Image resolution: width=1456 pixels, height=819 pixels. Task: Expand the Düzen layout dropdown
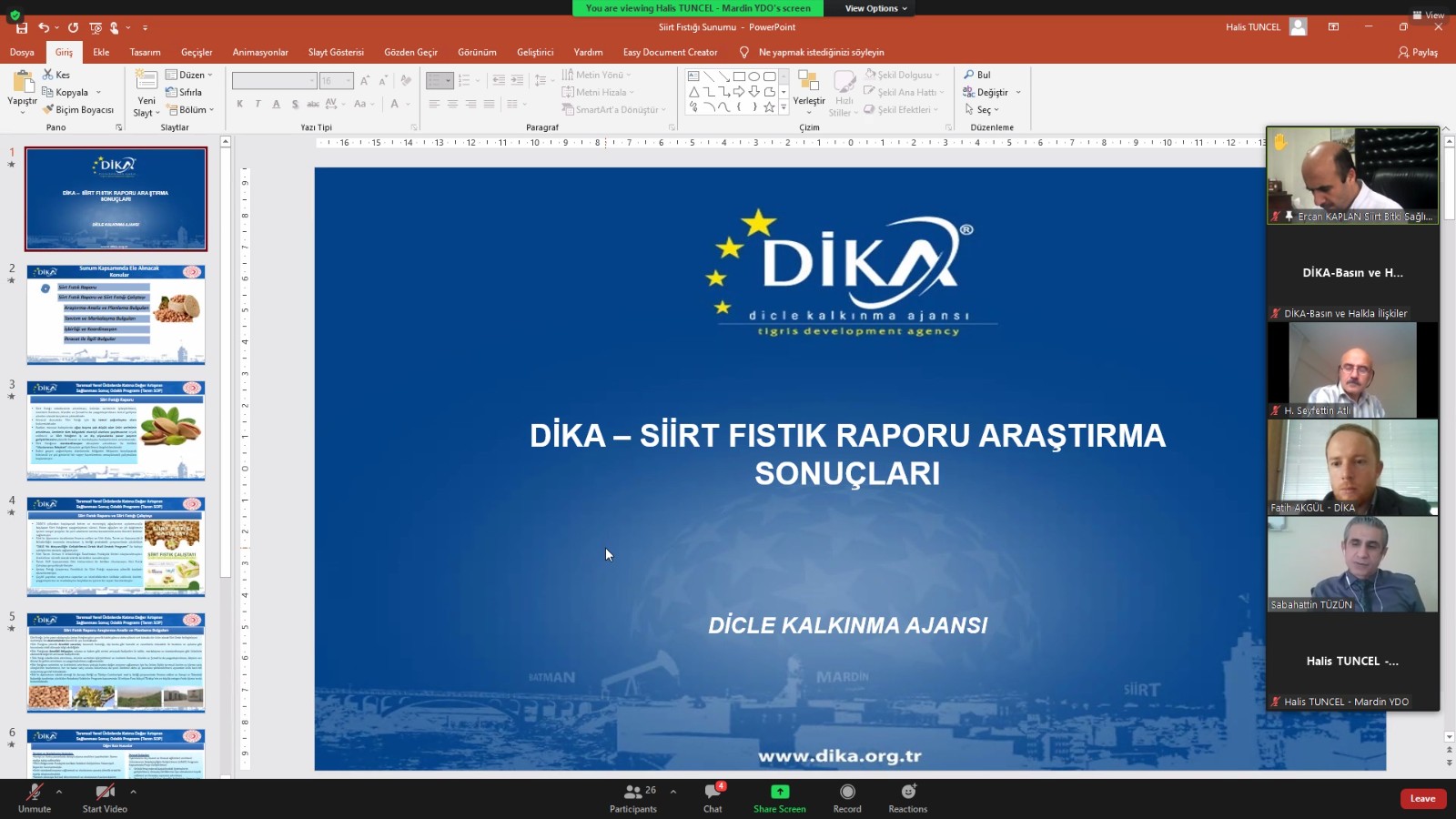coord(209,75)
